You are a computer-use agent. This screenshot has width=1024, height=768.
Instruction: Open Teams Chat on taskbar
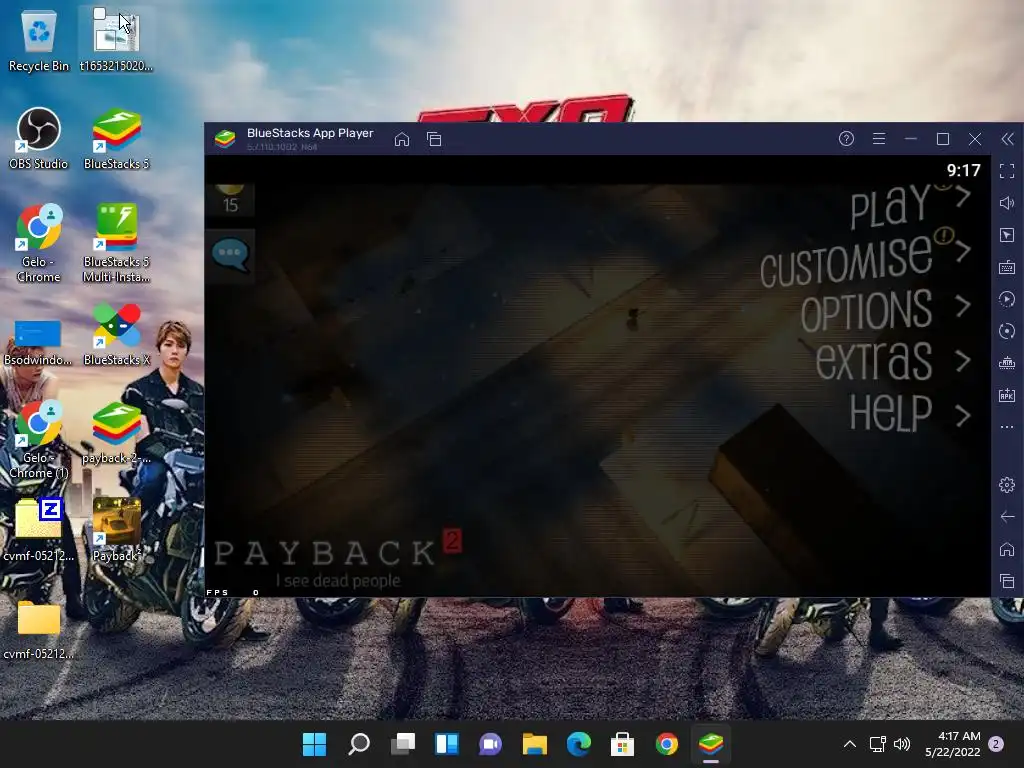point(490,744)
